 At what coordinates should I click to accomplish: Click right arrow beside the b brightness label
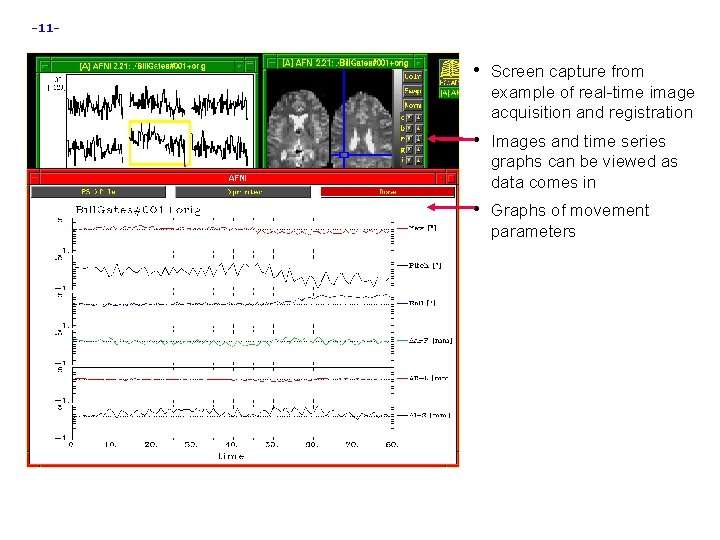coord(419,128)
